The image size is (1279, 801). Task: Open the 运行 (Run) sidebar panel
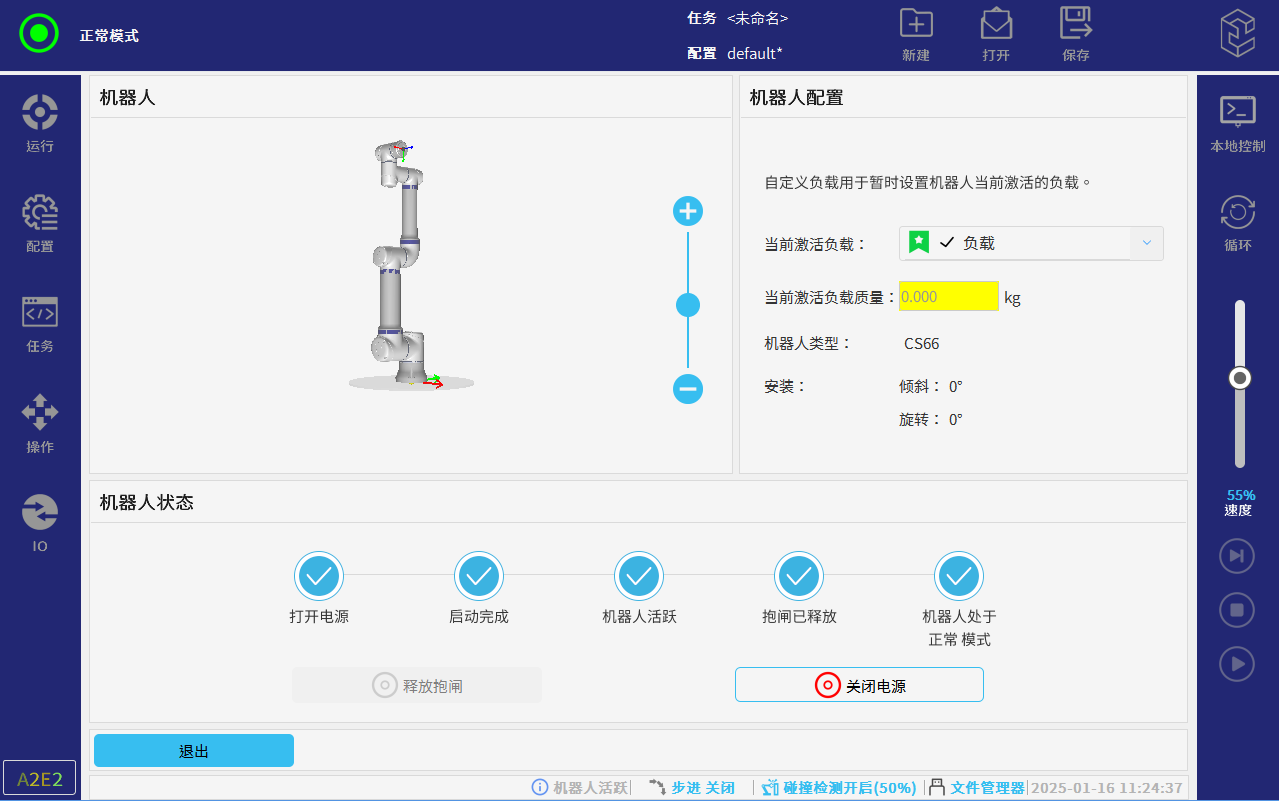coord(40,123)
